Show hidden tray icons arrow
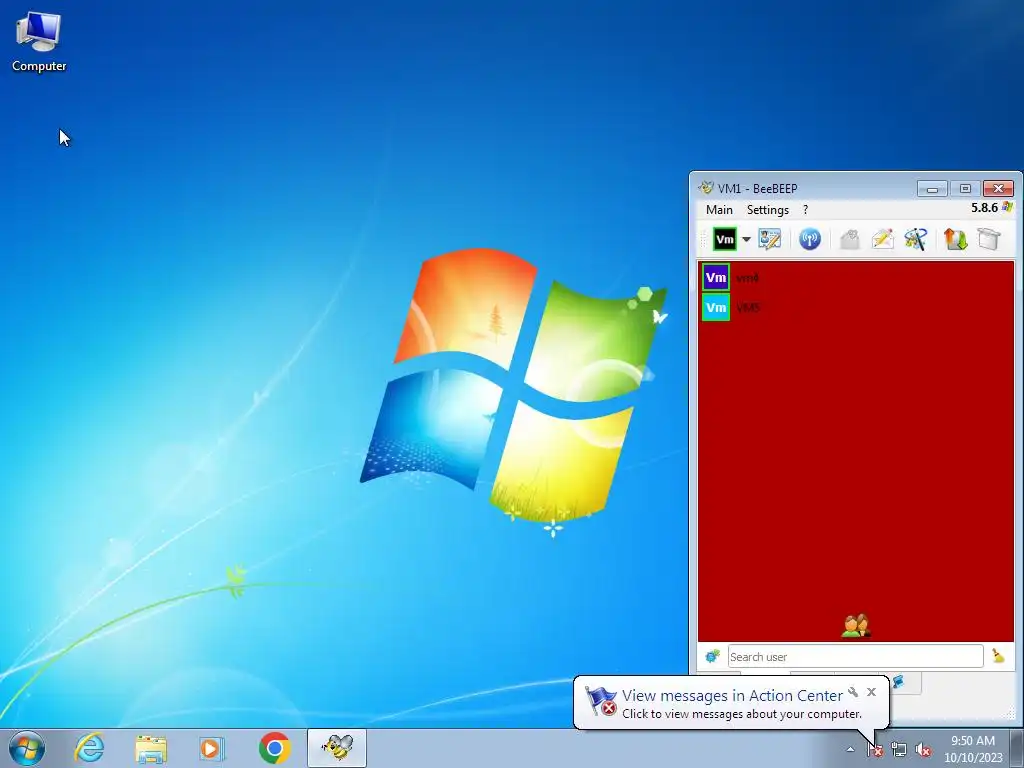 pyautogui.click(x=850, y=750)
